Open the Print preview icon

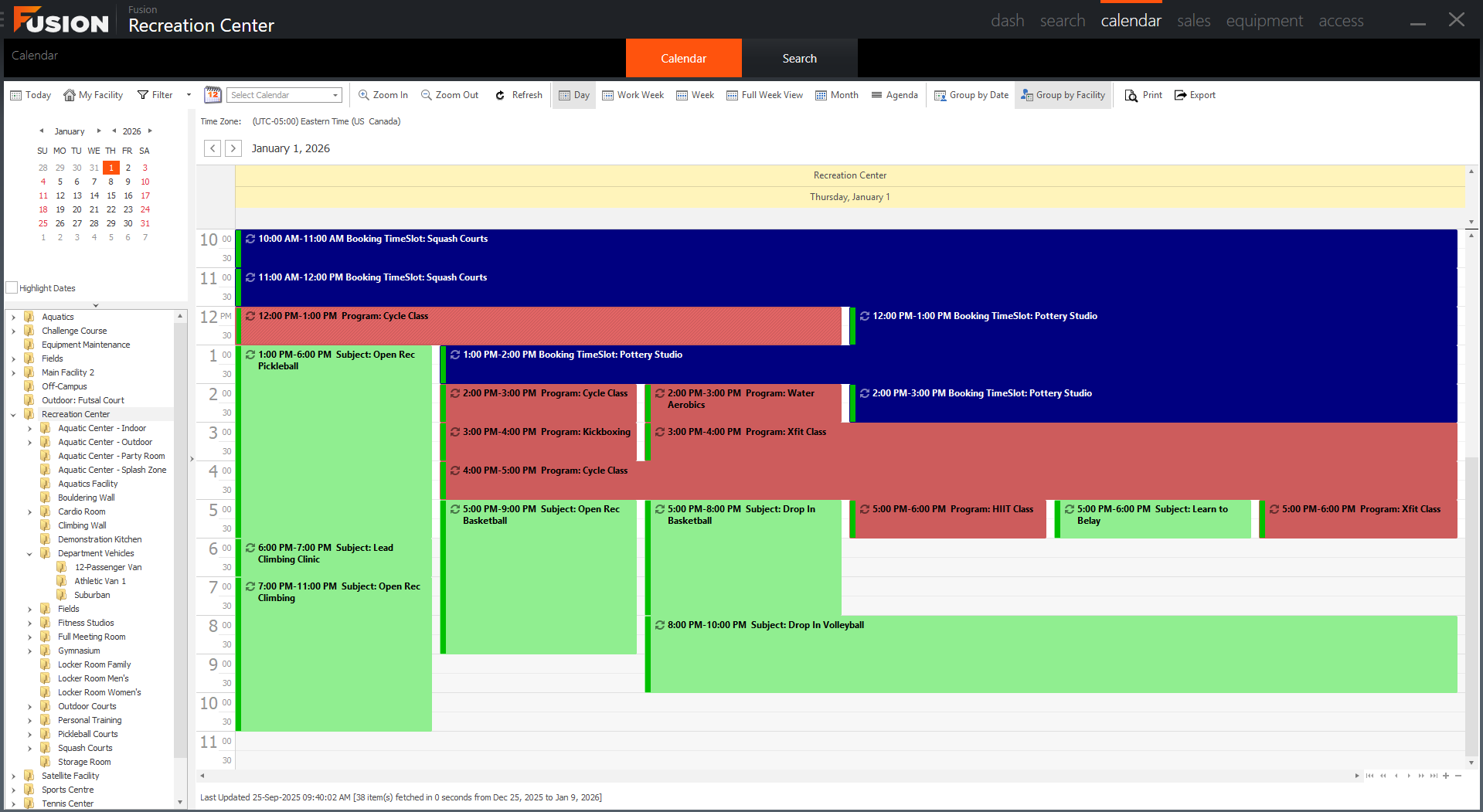(x=1131, y=95)
